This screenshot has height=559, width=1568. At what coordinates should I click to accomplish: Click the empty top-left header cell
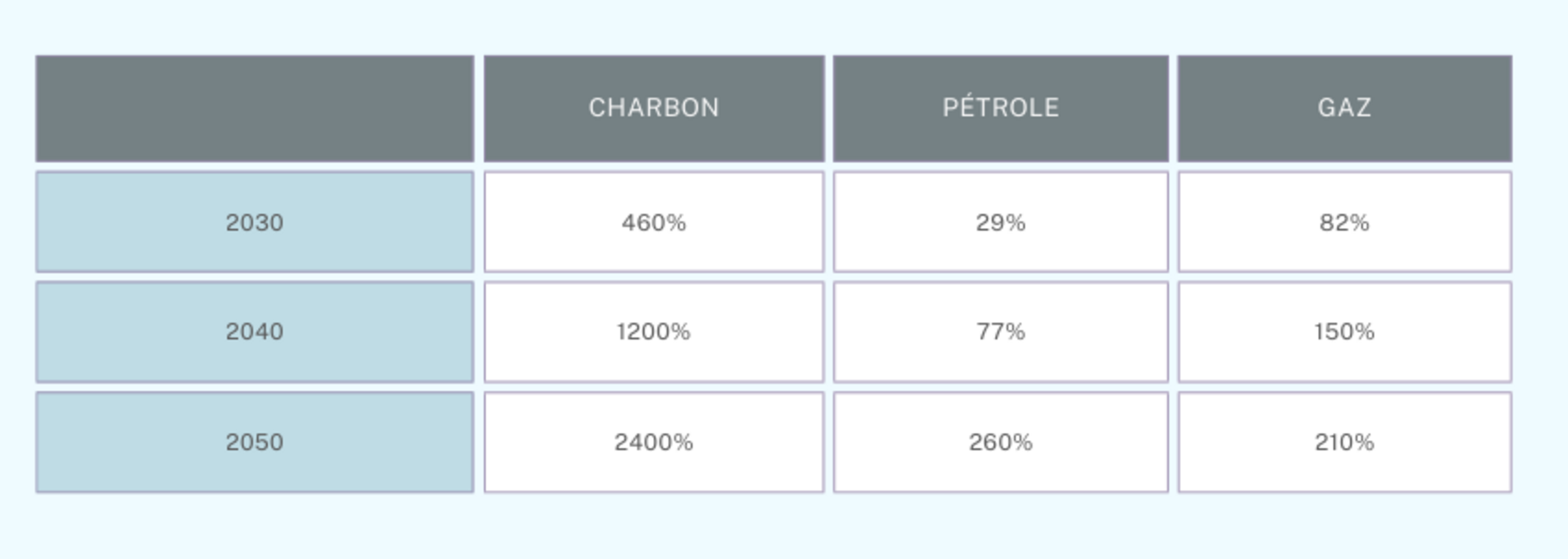[254, 108]
